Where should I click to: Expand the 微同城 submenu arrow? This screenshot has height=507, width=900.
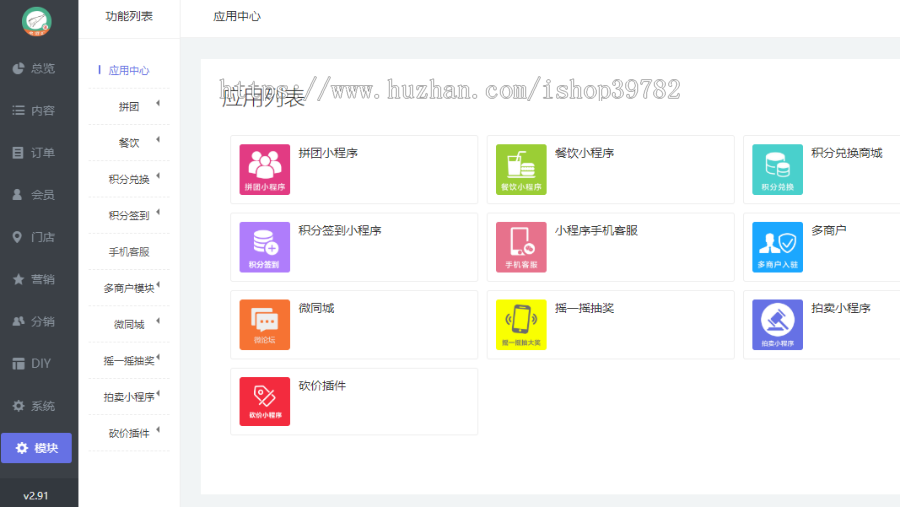[x=158, y=321]
